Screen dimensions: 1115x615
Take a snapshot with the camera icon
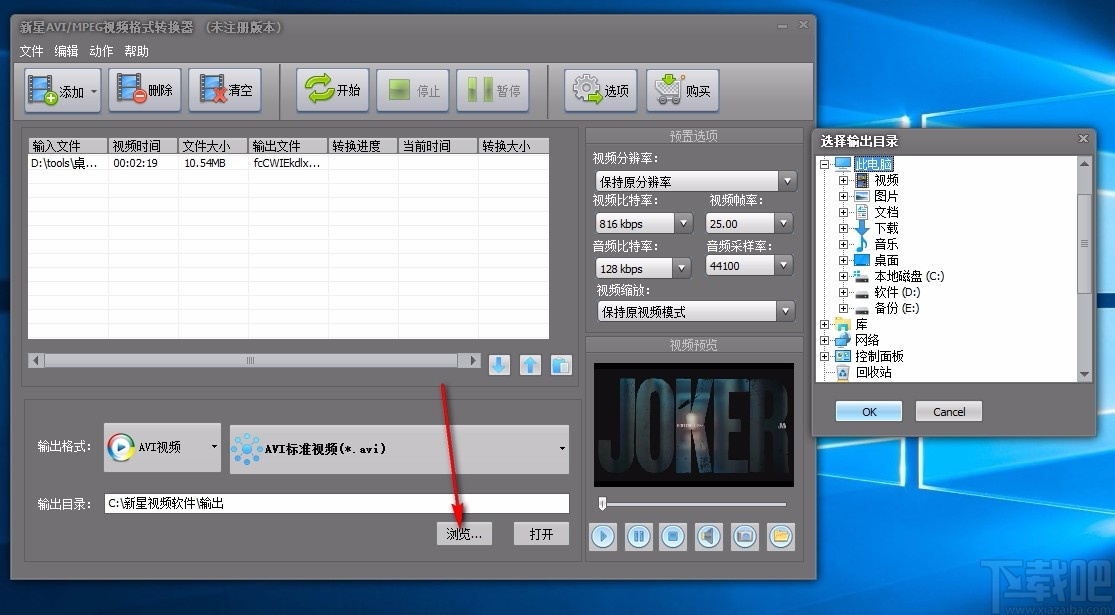(x=745, y=537)
